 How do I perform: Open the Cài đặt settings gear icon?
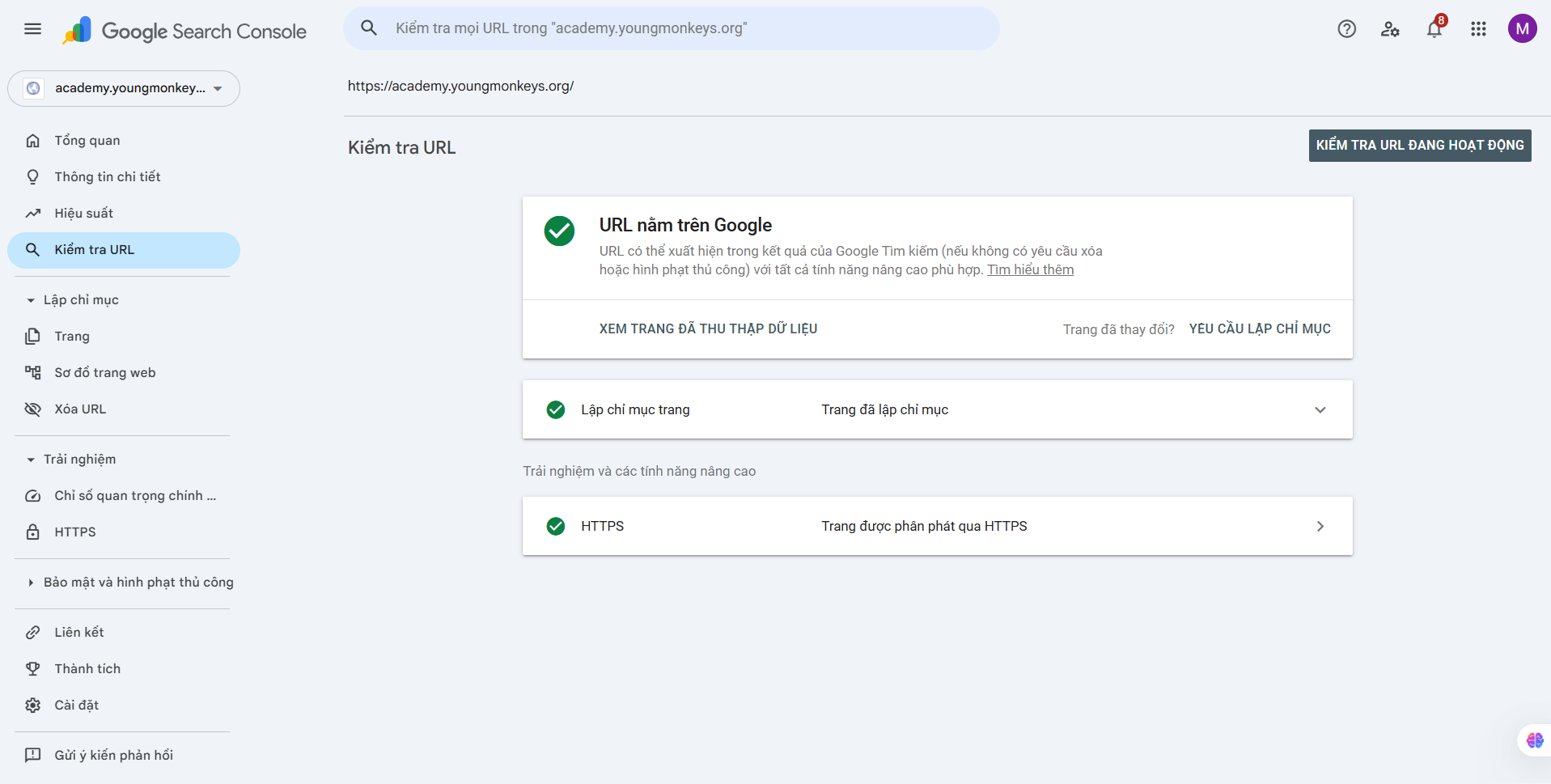coord(32,705)
